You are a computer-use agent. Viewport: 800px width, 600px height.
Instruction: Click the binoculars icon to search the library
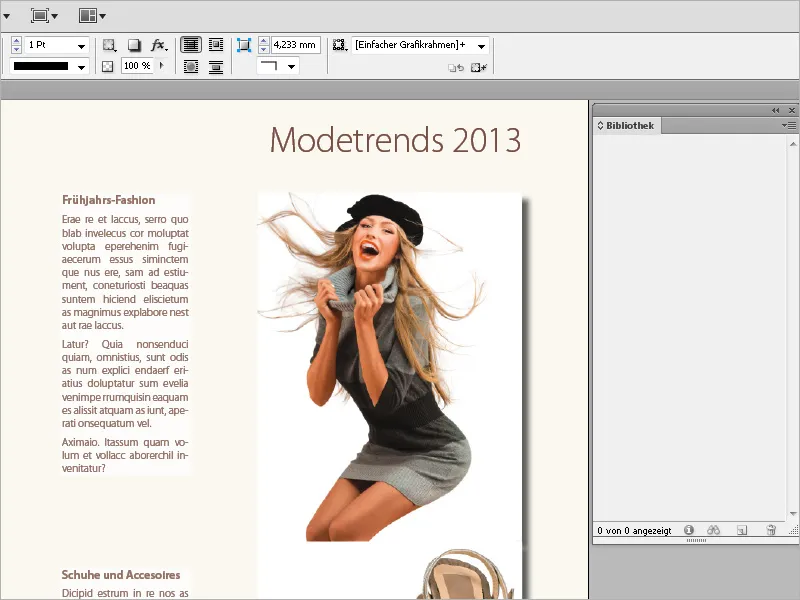click(713, 530)
